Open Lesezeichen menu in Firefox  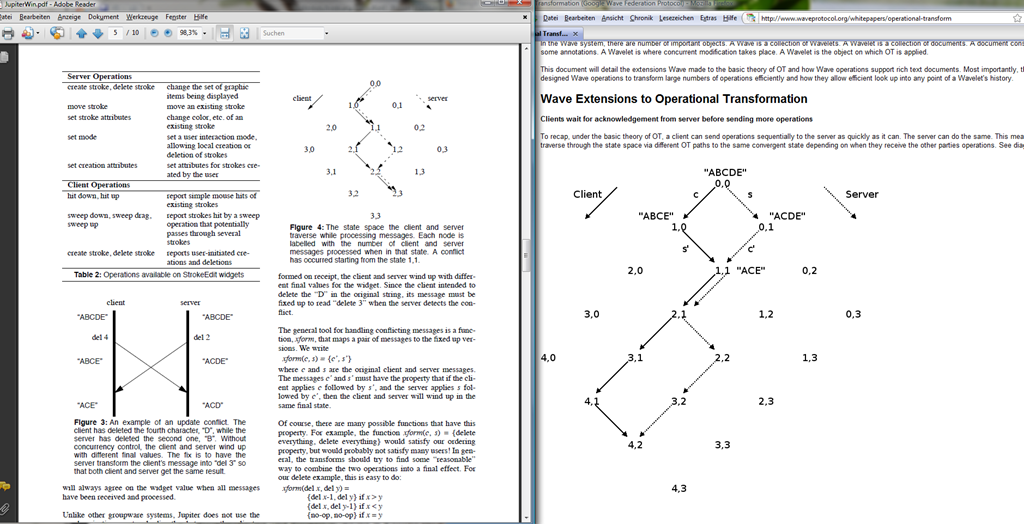677,18
